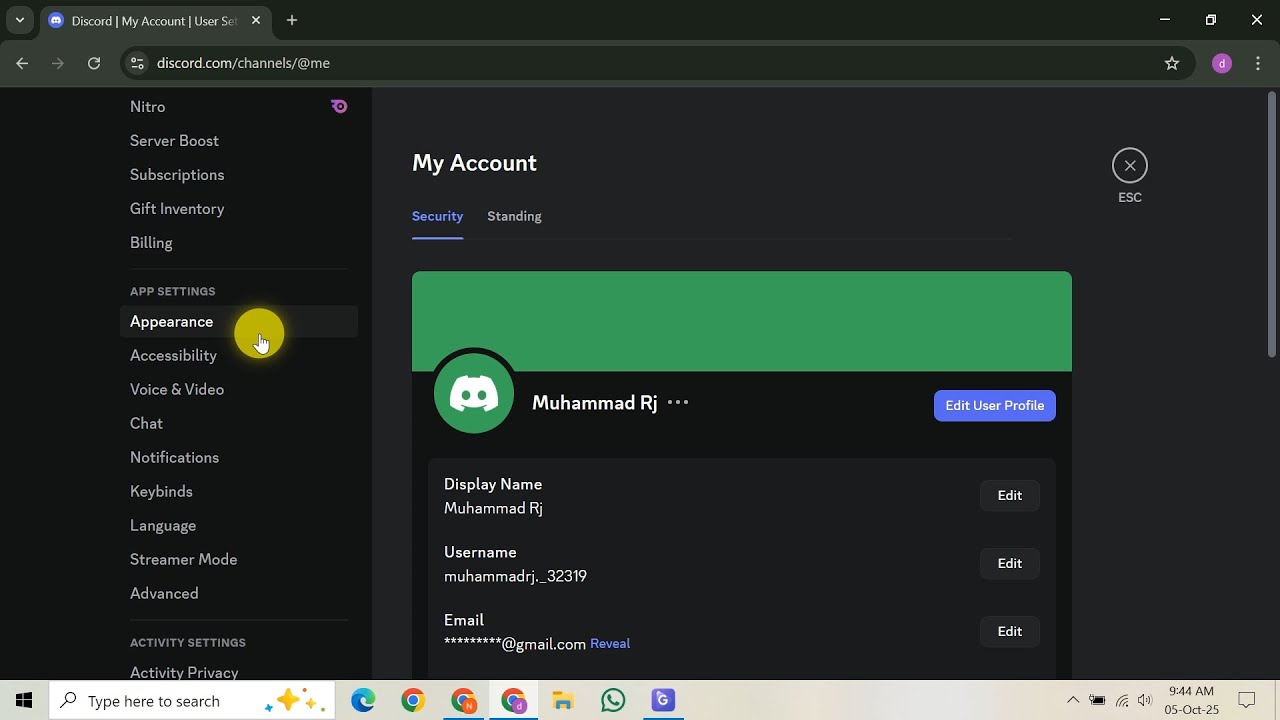Click the 'APP SETTINGS' section label
1280x720 pixels.
[x=172, y=291]
